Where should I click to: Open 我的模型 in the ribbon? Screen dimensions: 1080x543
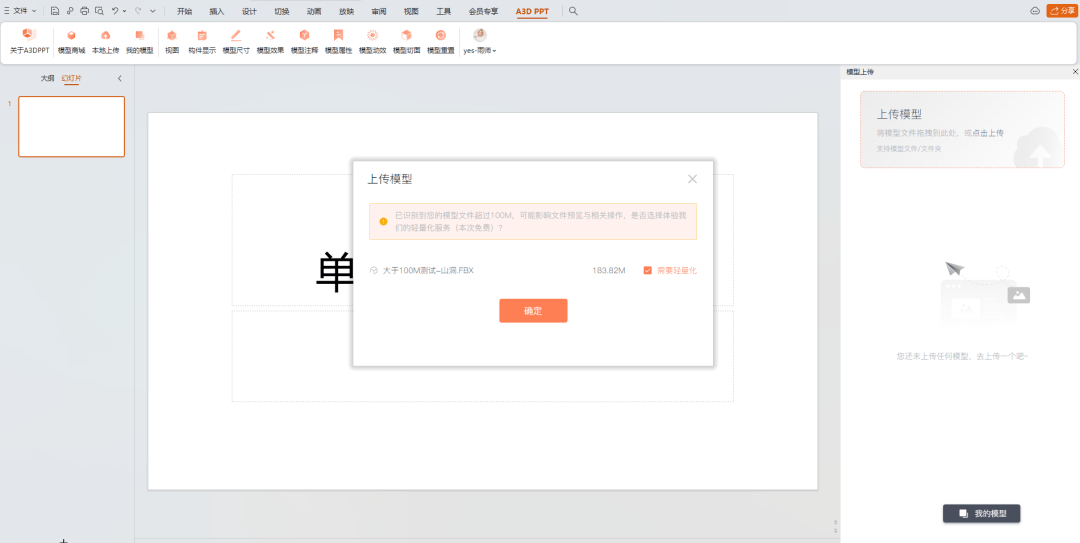point(139,42)
